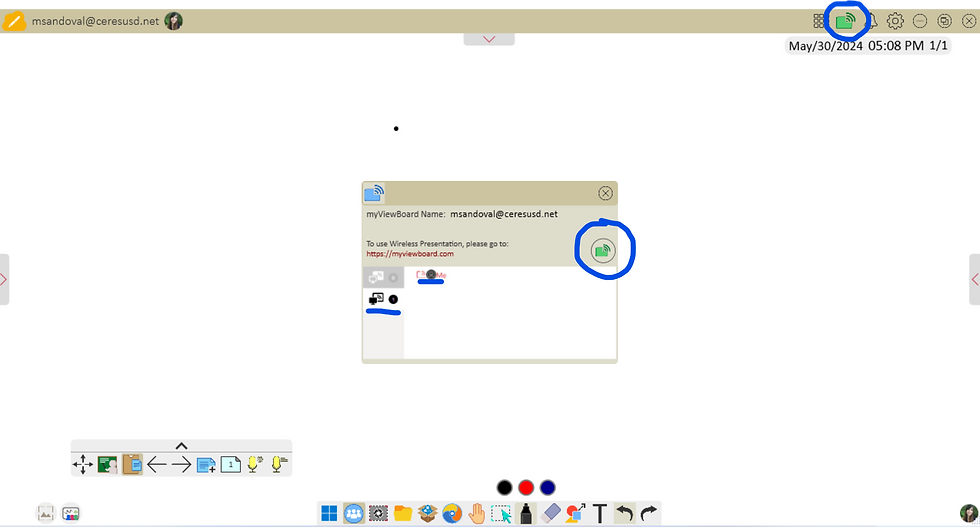Open the grid apps menu in title bar
The image size is (980, 527).
[819, 21]
